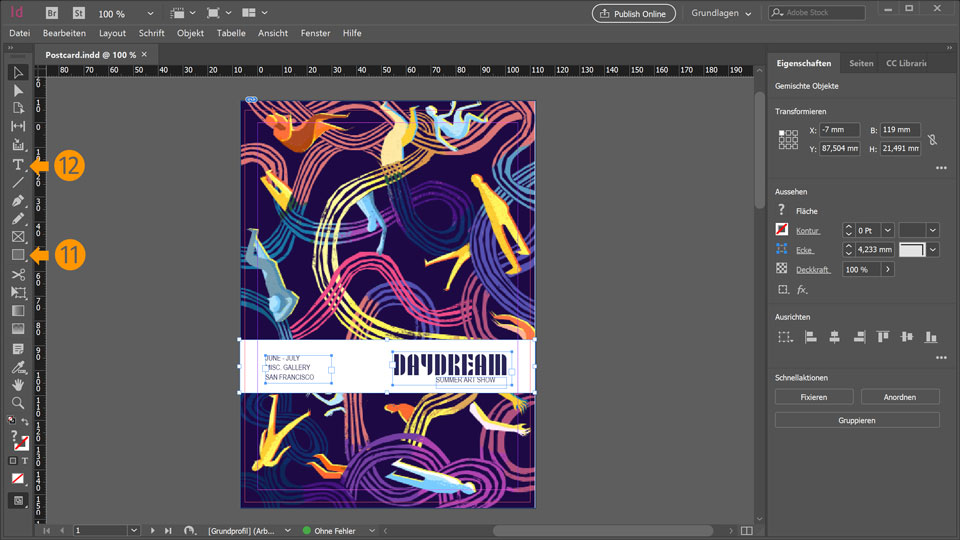960x540 pixels.
Task: Select the Direct Selection tool
Action: pyautogui.click(x=18, y=90)
